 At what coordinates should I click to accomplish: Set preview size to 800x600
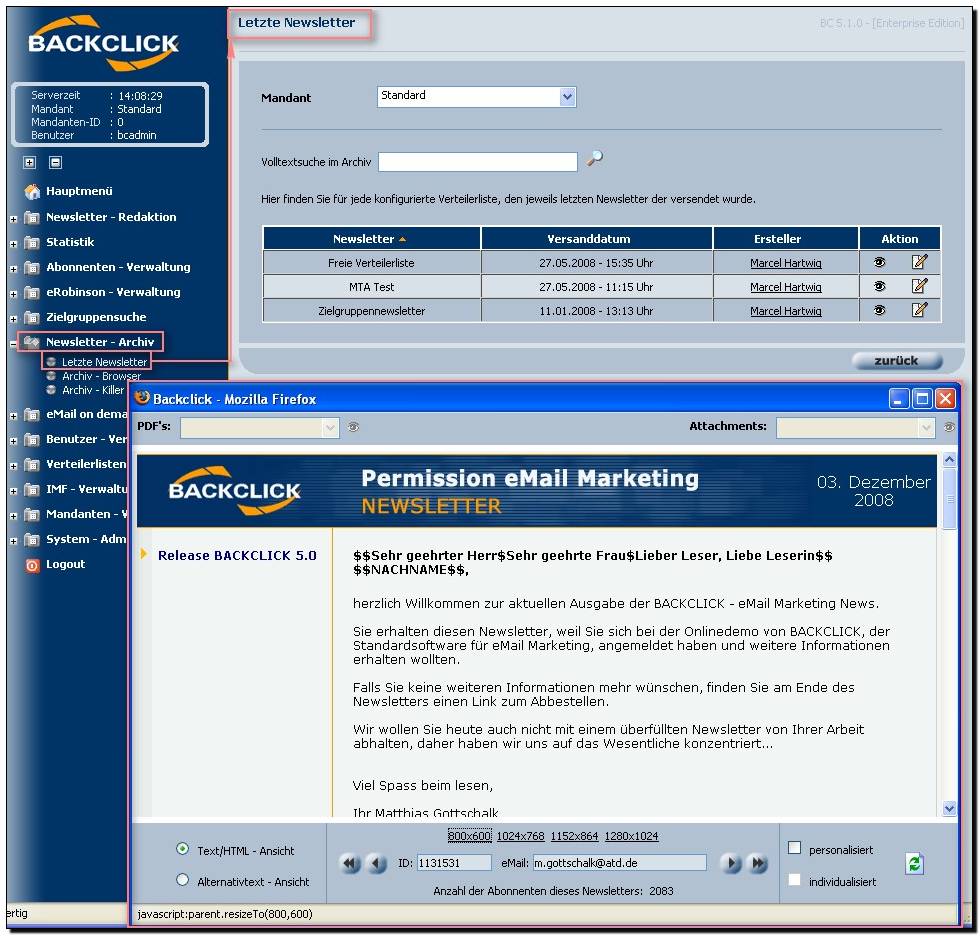[469, 836]
